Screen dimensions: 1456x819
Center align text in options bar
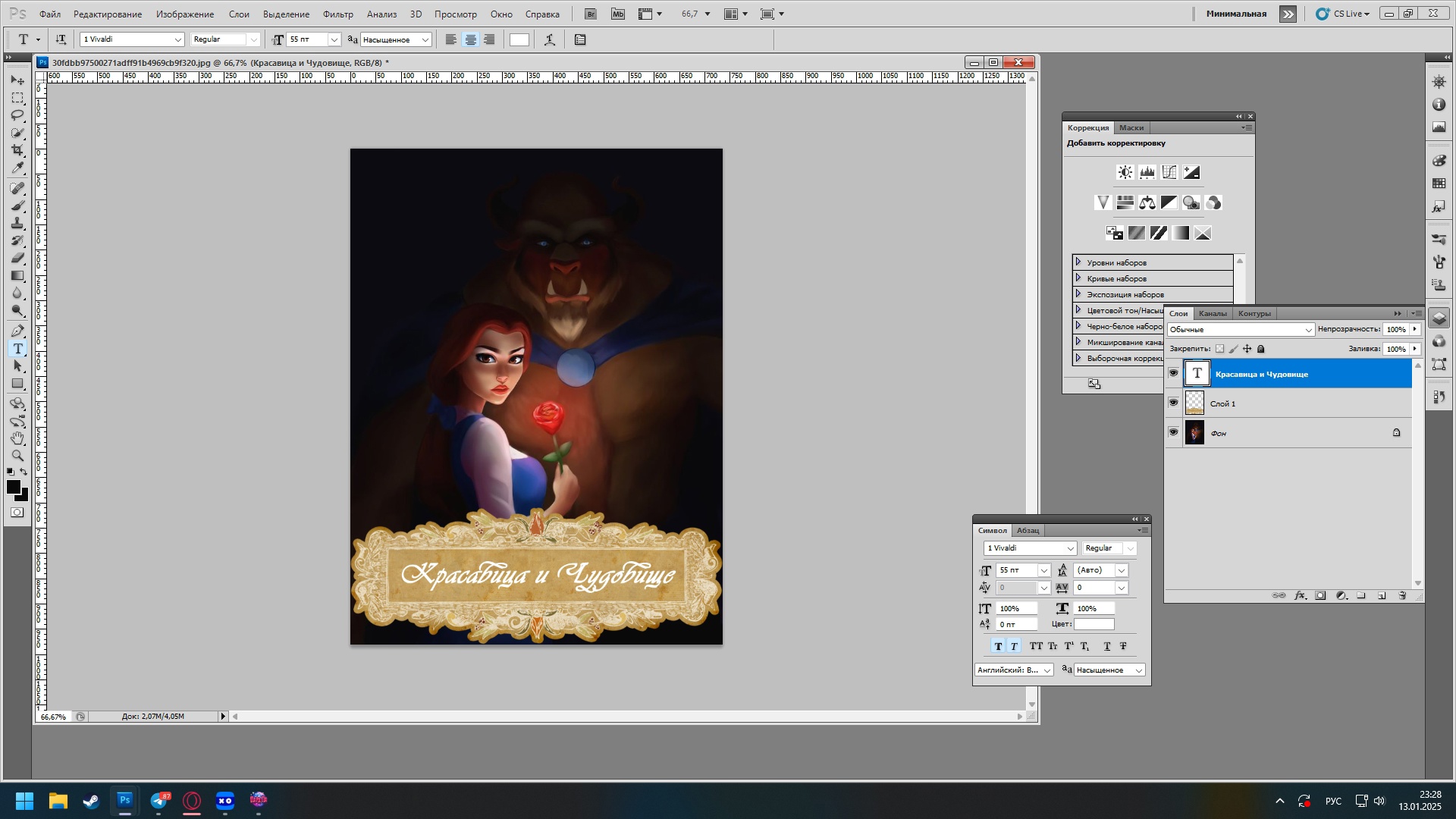470,40
